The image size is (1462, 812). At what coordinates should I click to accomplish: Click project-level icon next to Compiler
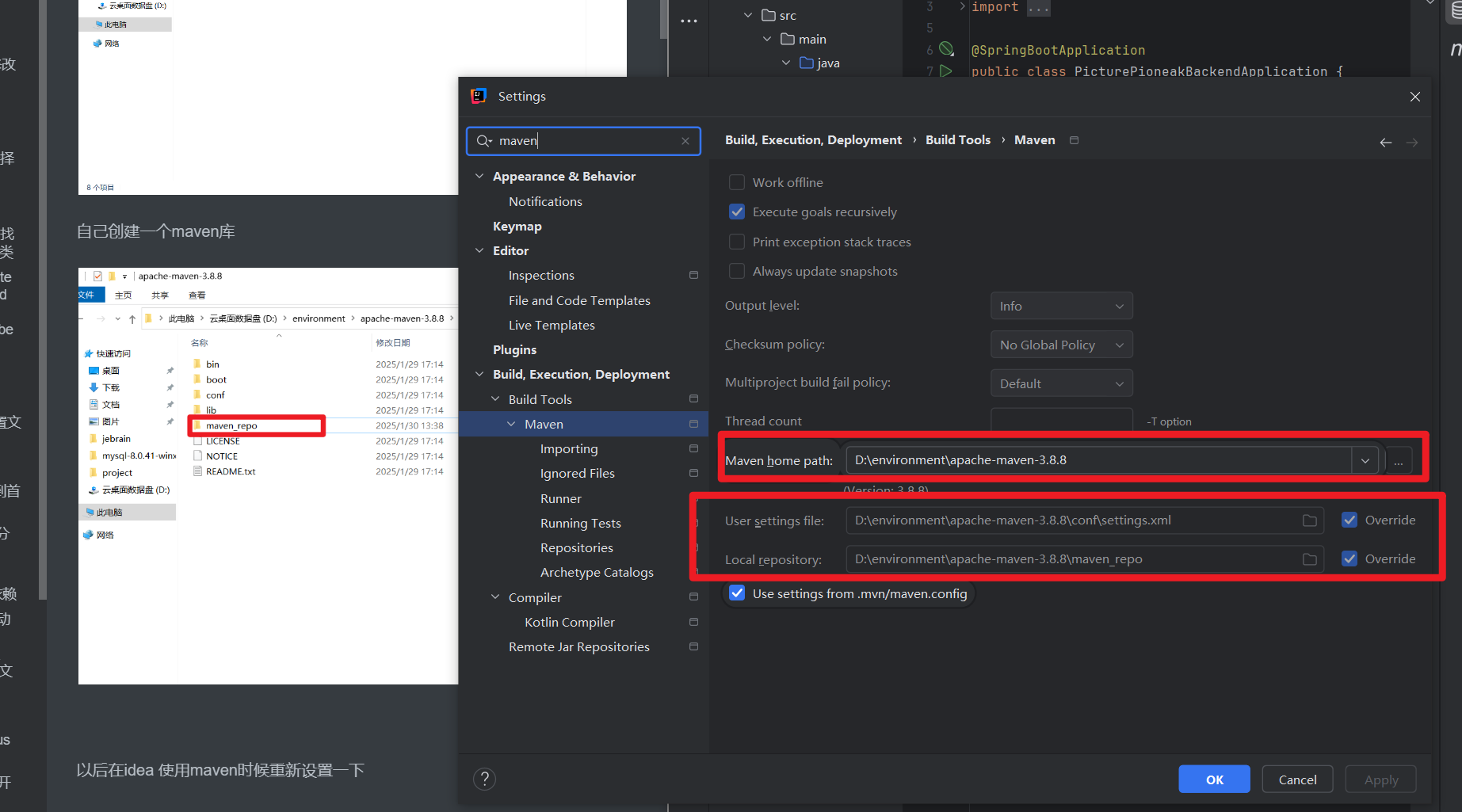693,597
